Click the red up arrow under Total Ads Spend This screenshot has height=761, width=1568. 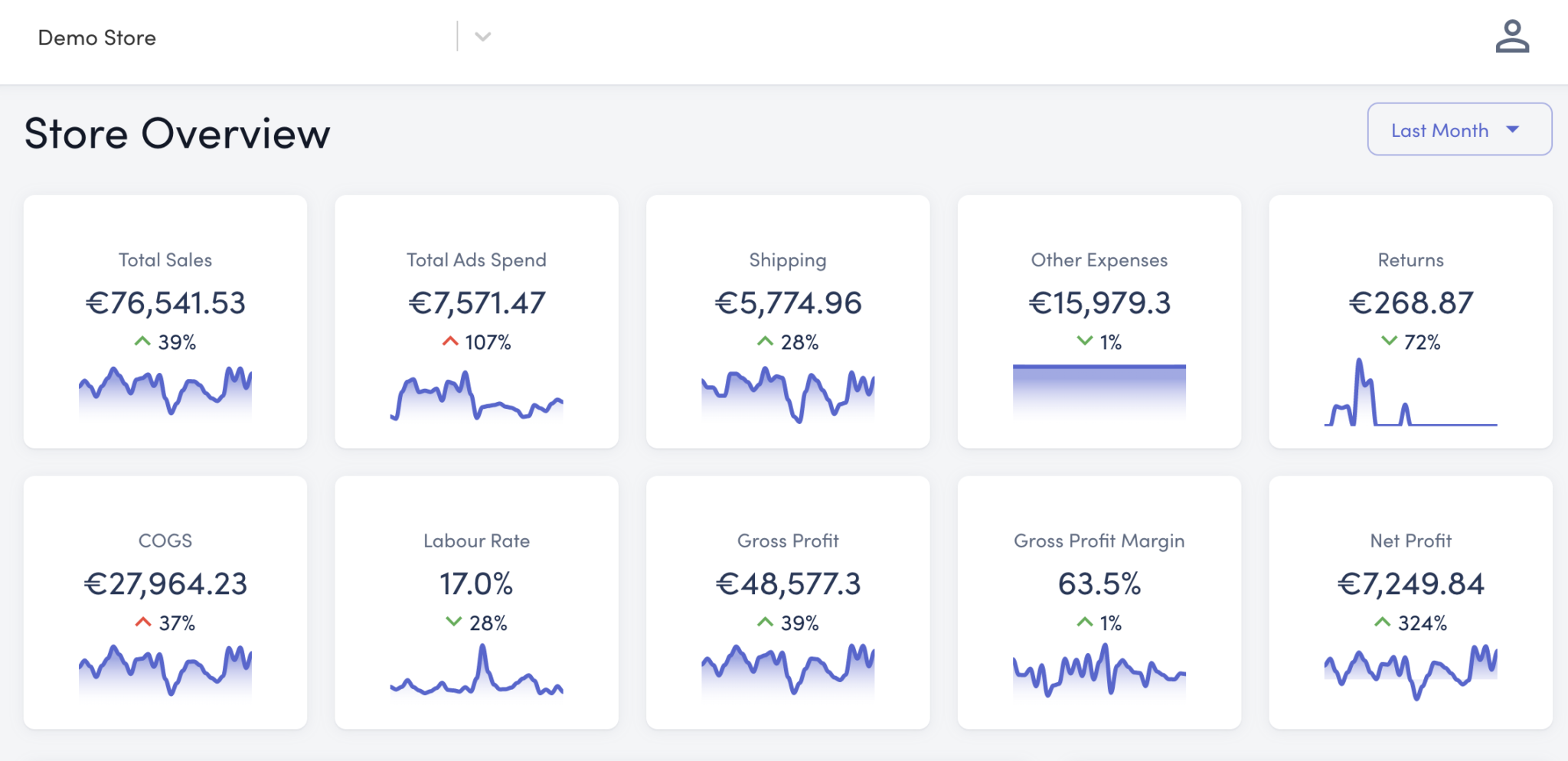(x=450, y=341)
